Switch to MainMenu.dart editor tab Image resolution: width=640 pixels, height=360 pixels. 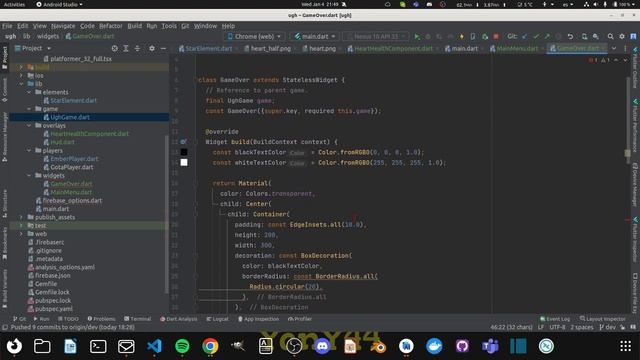pyautogui.click(x=516, y=48)
